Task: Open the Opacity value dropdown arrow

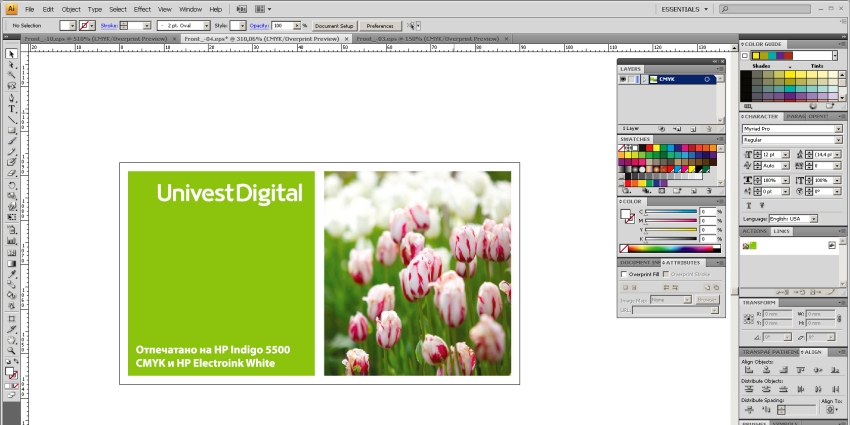Action: [x=297, y=25]
